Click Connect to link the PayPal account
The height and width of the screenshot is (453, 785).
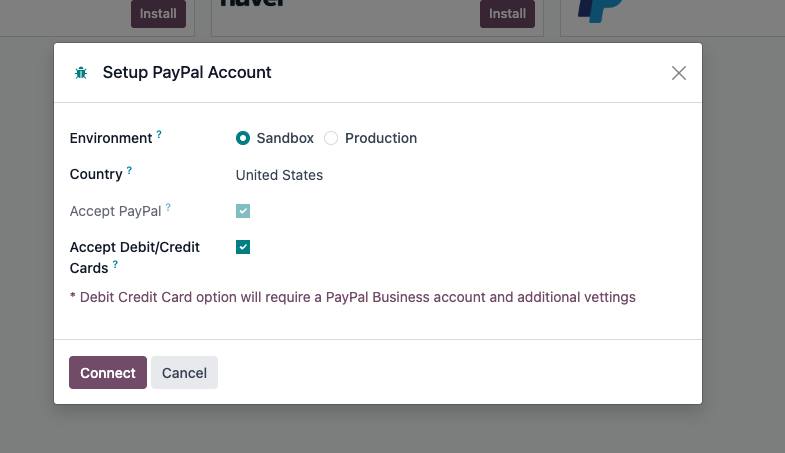(108, 372)
